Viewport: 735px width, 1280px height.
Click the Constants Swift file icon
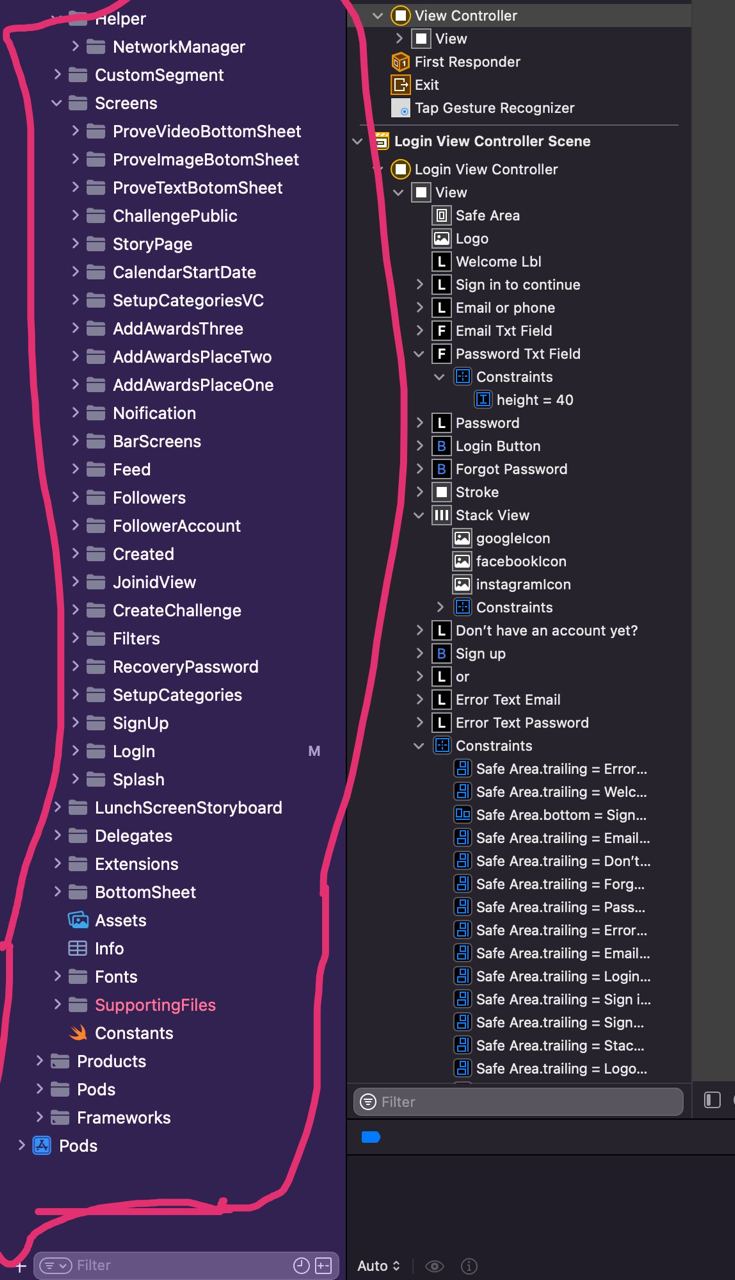78,1033
